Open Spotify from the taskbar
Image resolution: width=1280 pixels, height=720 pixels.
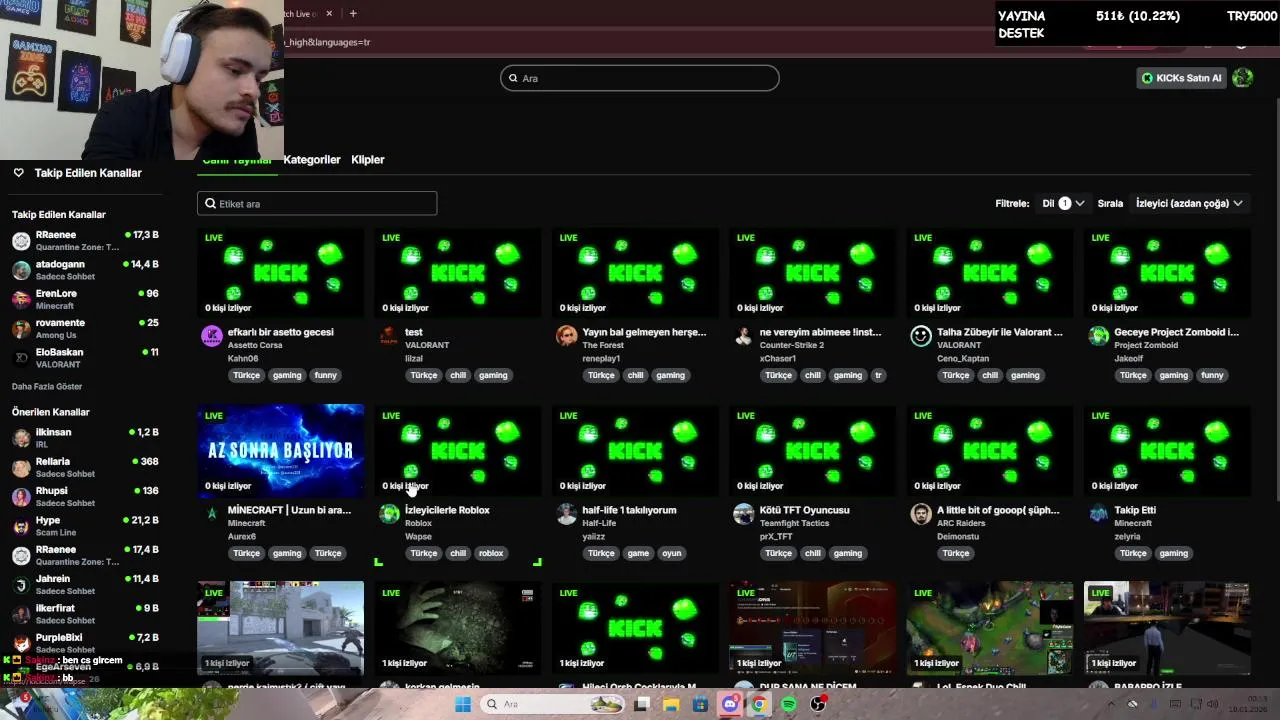pos(788,704)
